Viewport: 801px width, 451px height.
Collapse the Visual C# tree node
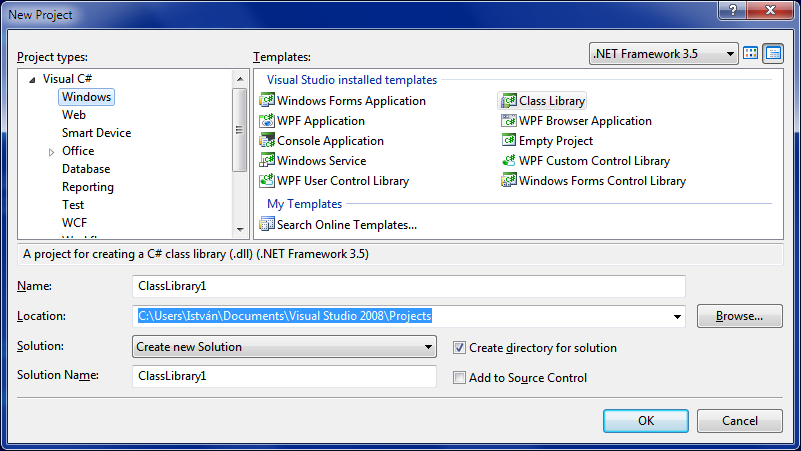pyautogui.click(x=32, y=80)
